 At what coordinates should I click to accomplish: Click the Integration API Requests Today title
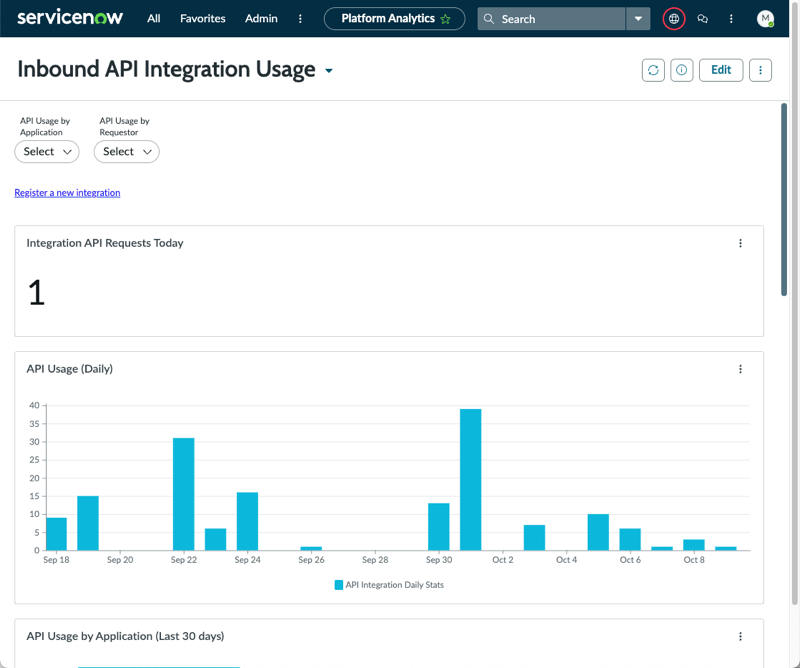(105, 243)
